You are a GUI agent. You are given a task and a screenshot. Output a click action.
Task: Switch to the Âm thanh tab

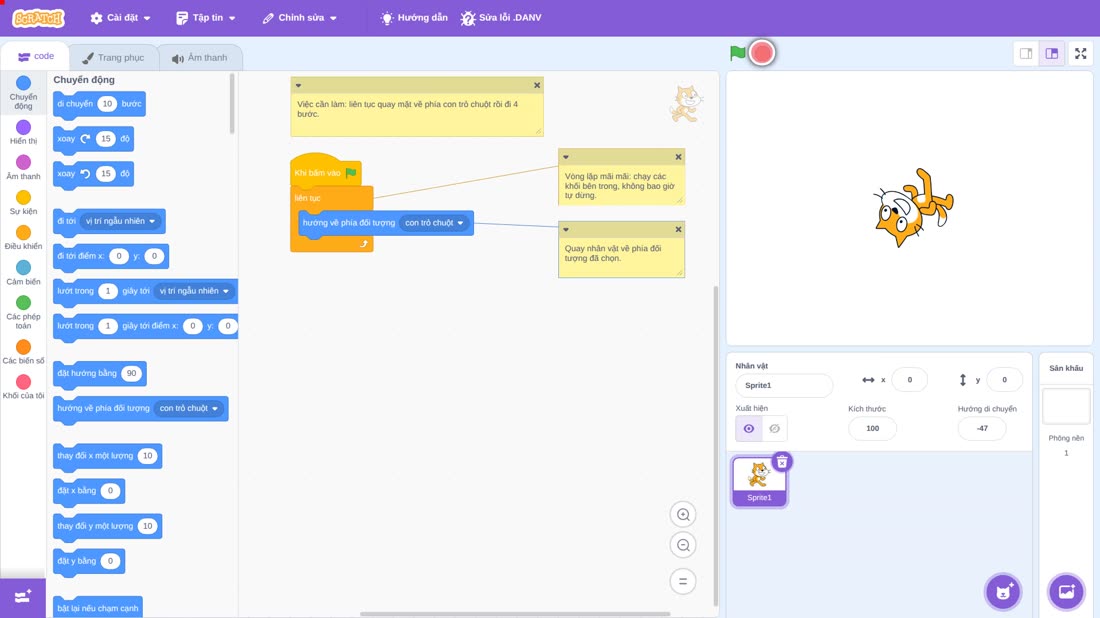coord(200,58)
